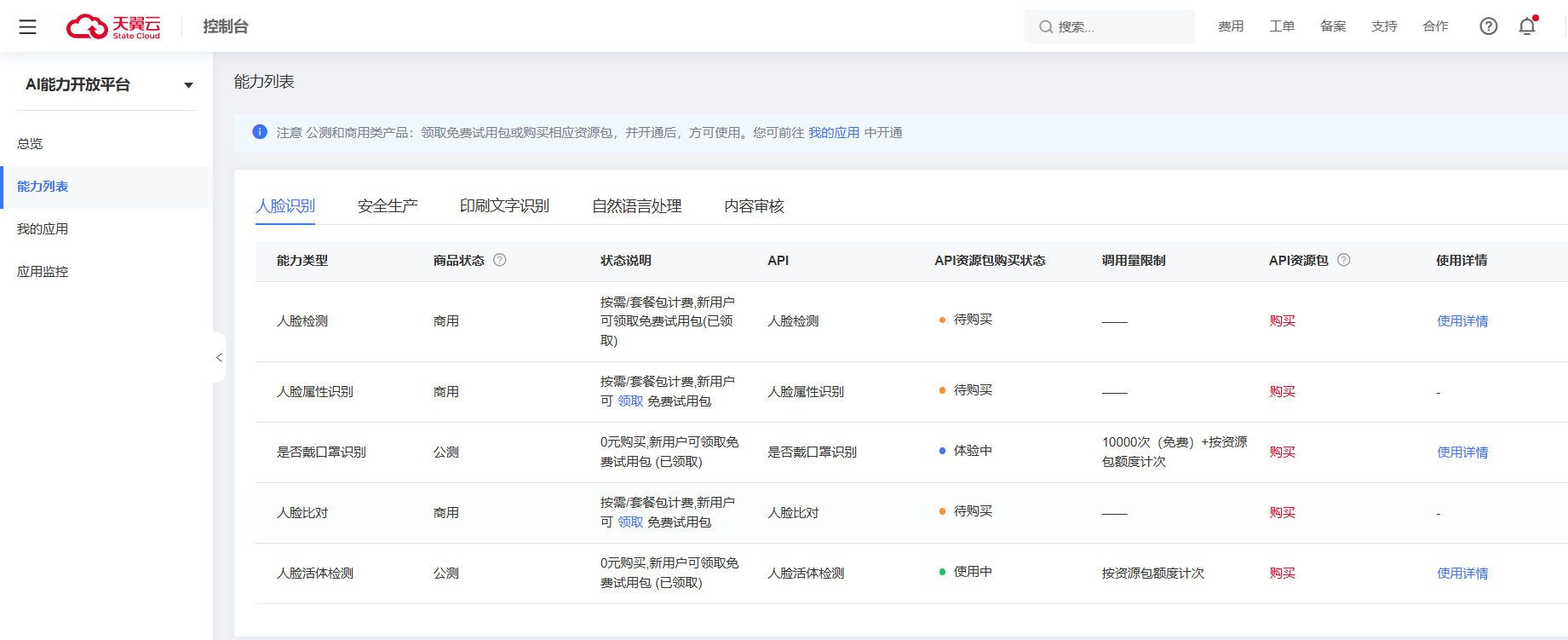Click the search magnifier icon

pyautogui.click(x=1045, y=27)
